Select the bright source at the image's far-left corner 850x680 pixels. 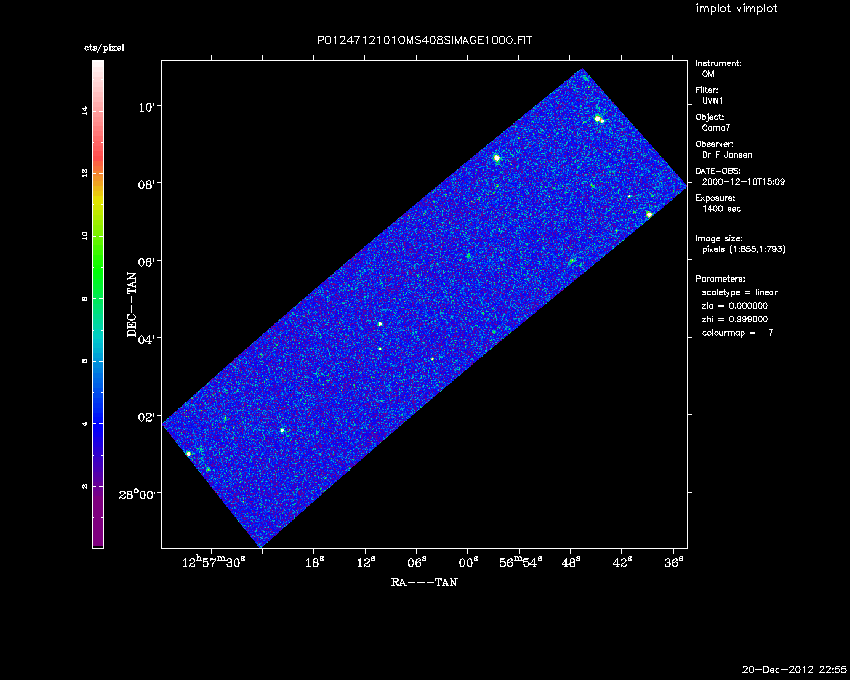[188, 454]
